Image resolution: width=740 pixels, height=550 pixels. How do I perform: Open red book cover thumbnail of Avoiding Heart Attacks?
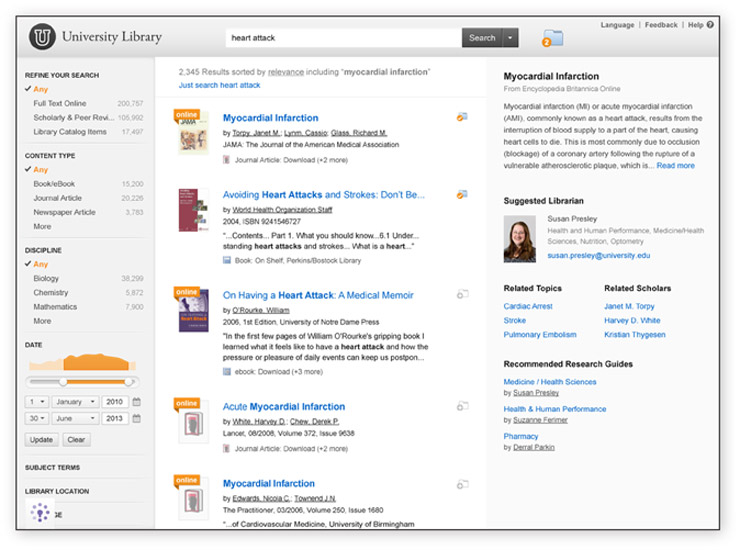tap(193, 210)
